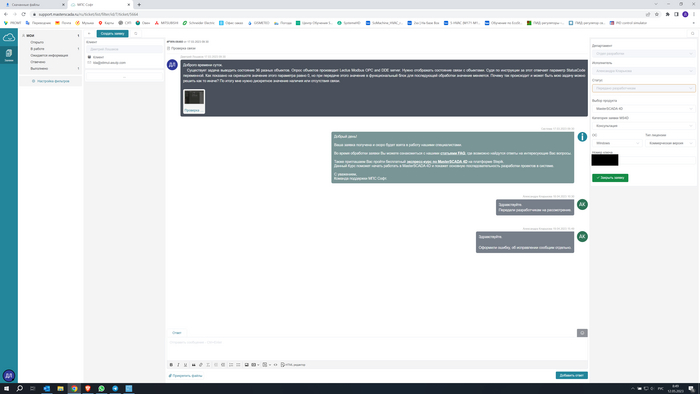This screenshot has width=700, height=394.
Task: Click the Создать заявку button
Action: tap(112, 33)
